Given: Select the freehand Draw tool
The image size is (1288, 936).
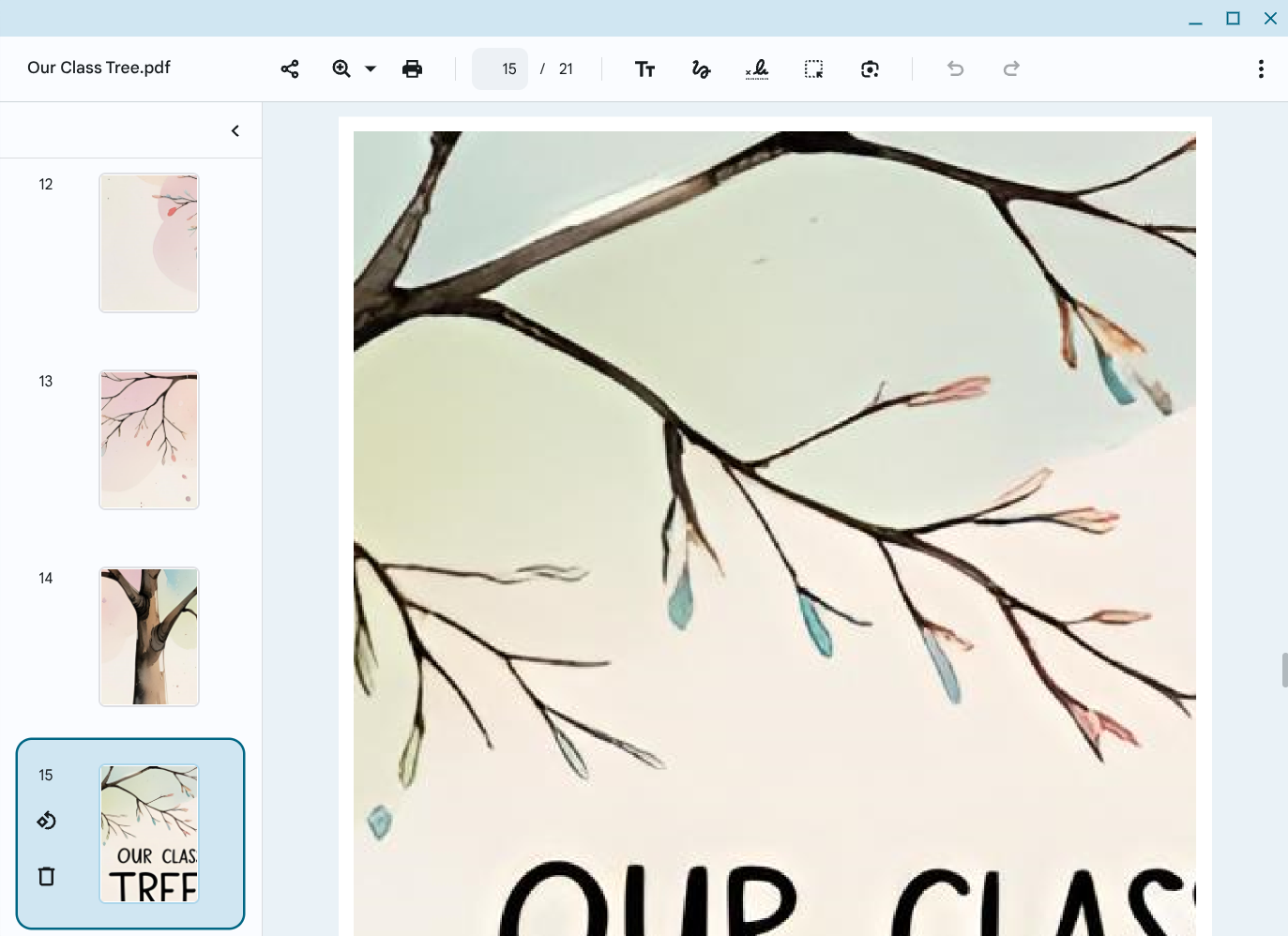Looking at the screenshot, I should tap(701, 68).
